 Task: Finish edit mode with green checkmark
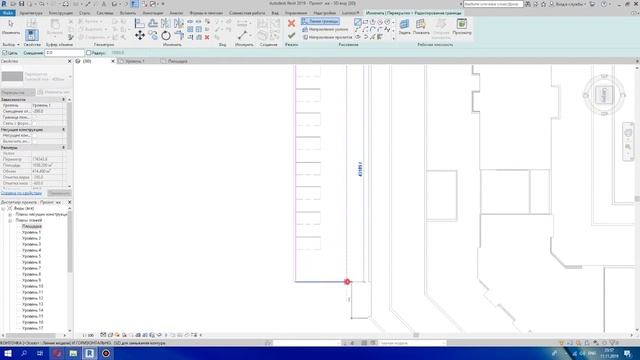[291, 36]
